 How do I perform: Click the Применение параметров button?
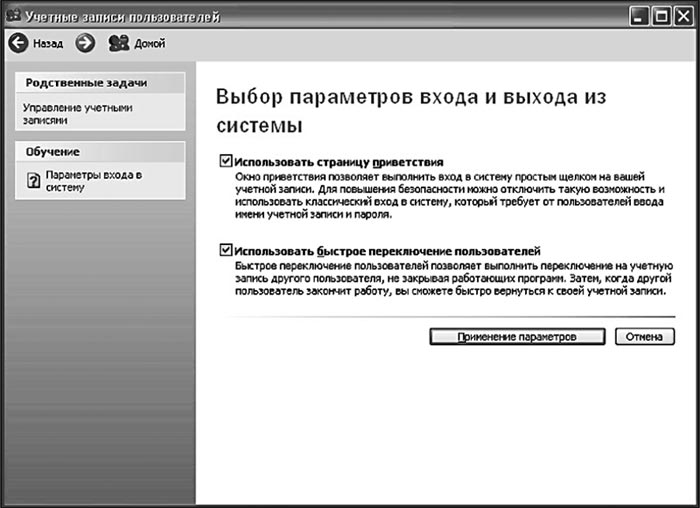click(517, 337)
